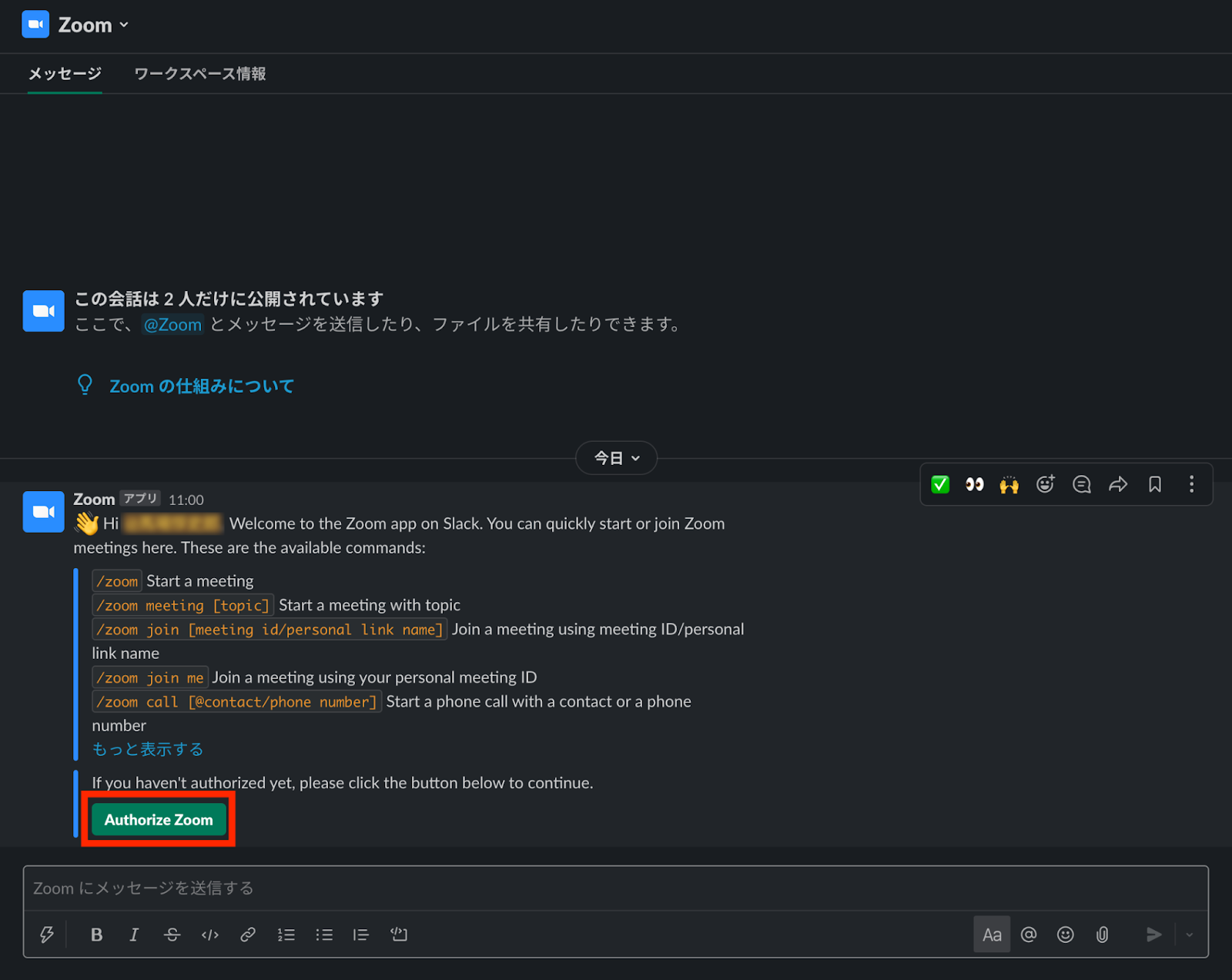This screenshot has width=1232, height=980.
Task: React with the raised hands emoji
Action: tap(1009, 484)
